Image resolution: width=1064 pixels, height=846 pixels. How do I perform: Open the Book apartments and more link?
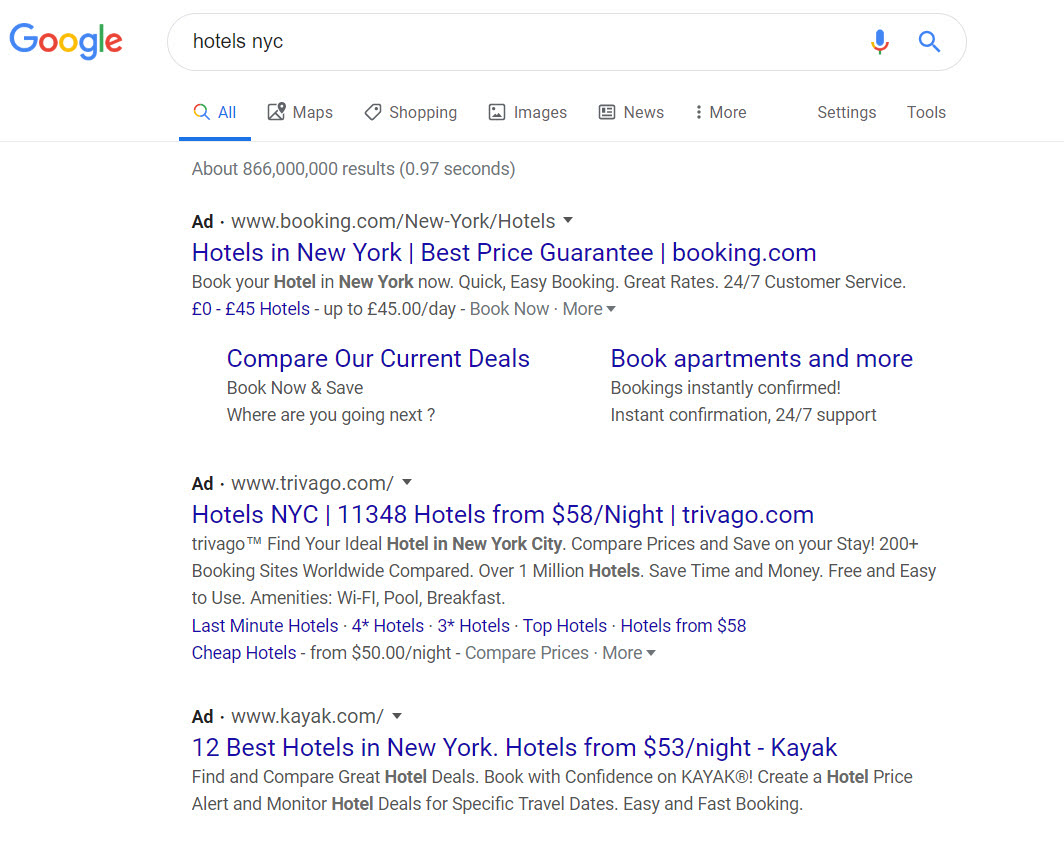(761, 358)
